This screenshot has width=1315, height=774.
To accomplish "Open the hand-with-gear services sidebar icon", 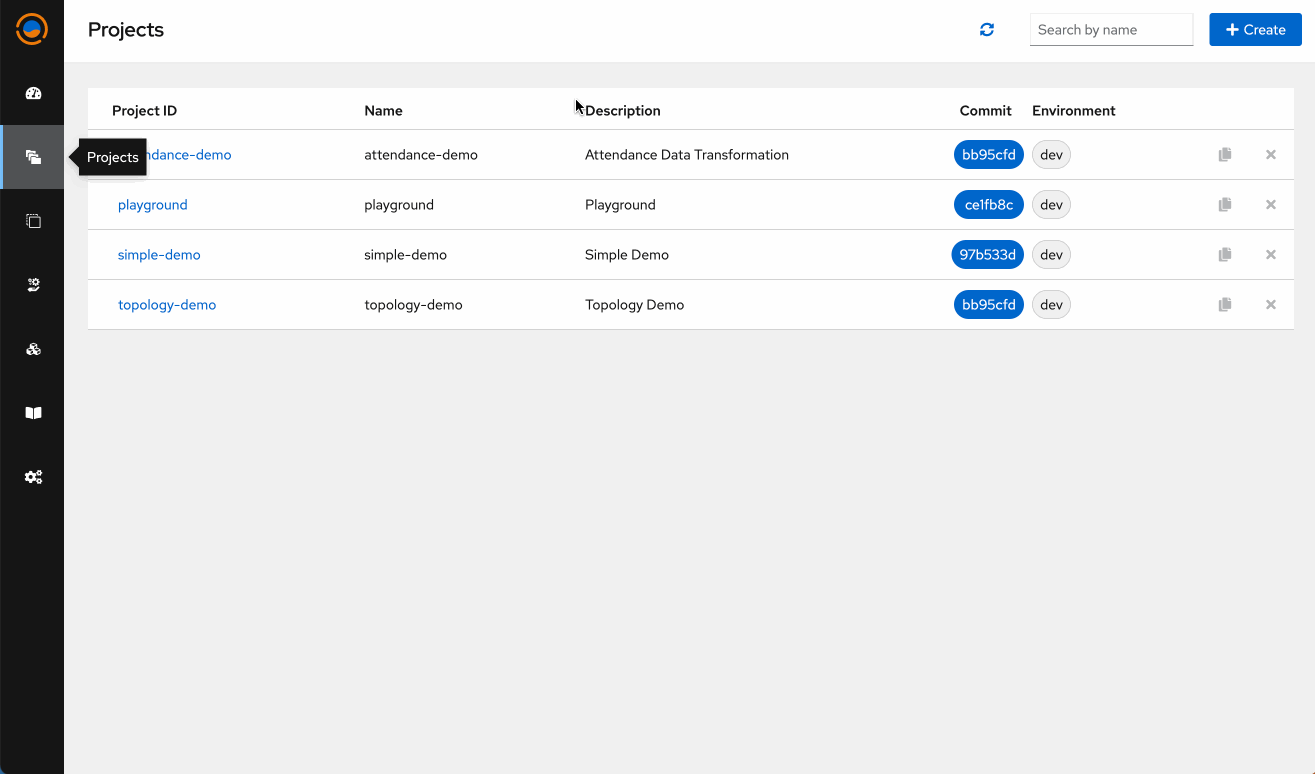I will (33, 285).
